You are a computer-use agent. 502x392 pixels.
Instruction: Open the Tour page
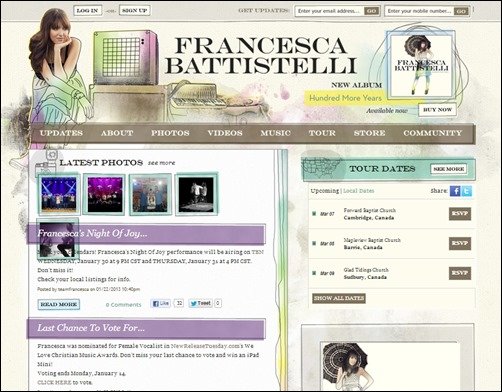(322, 133)
